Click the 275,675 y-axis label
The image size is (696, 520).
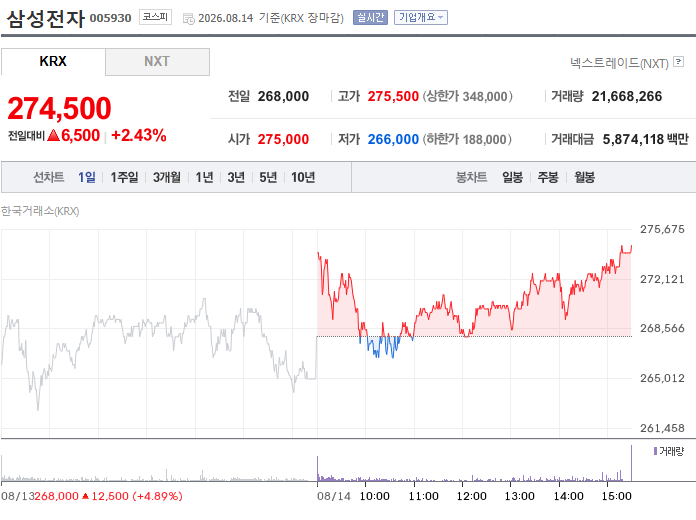(x=662, y=229)
